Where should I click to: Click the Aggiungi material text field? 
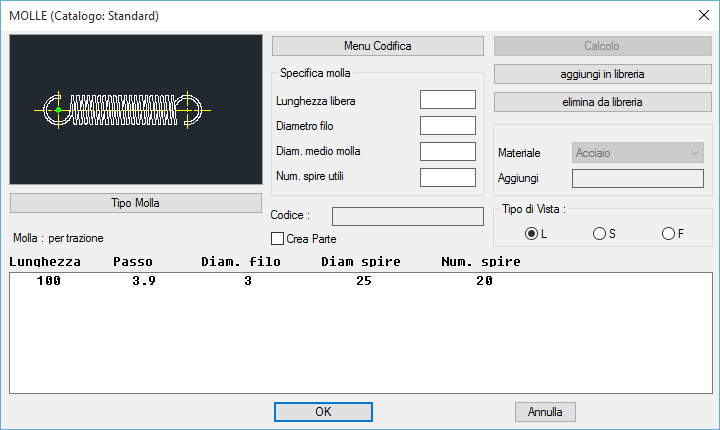(638, 178)
